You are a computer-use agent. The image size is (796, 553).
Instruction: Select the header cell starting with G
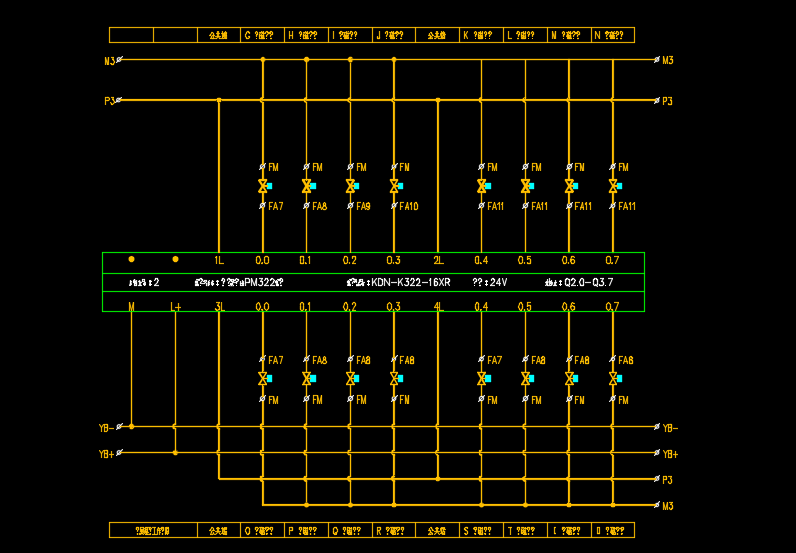(262, 35)
